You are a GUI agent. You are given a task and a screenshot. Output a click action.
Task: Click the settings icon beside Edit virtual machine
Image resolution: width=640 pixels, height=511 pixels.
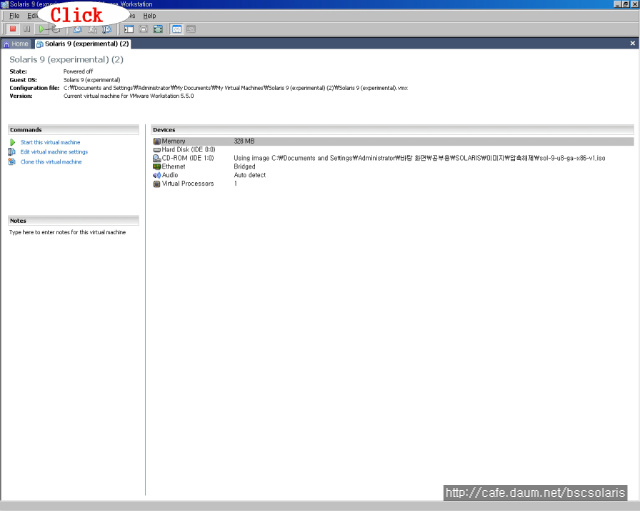(x=12, y=152)
